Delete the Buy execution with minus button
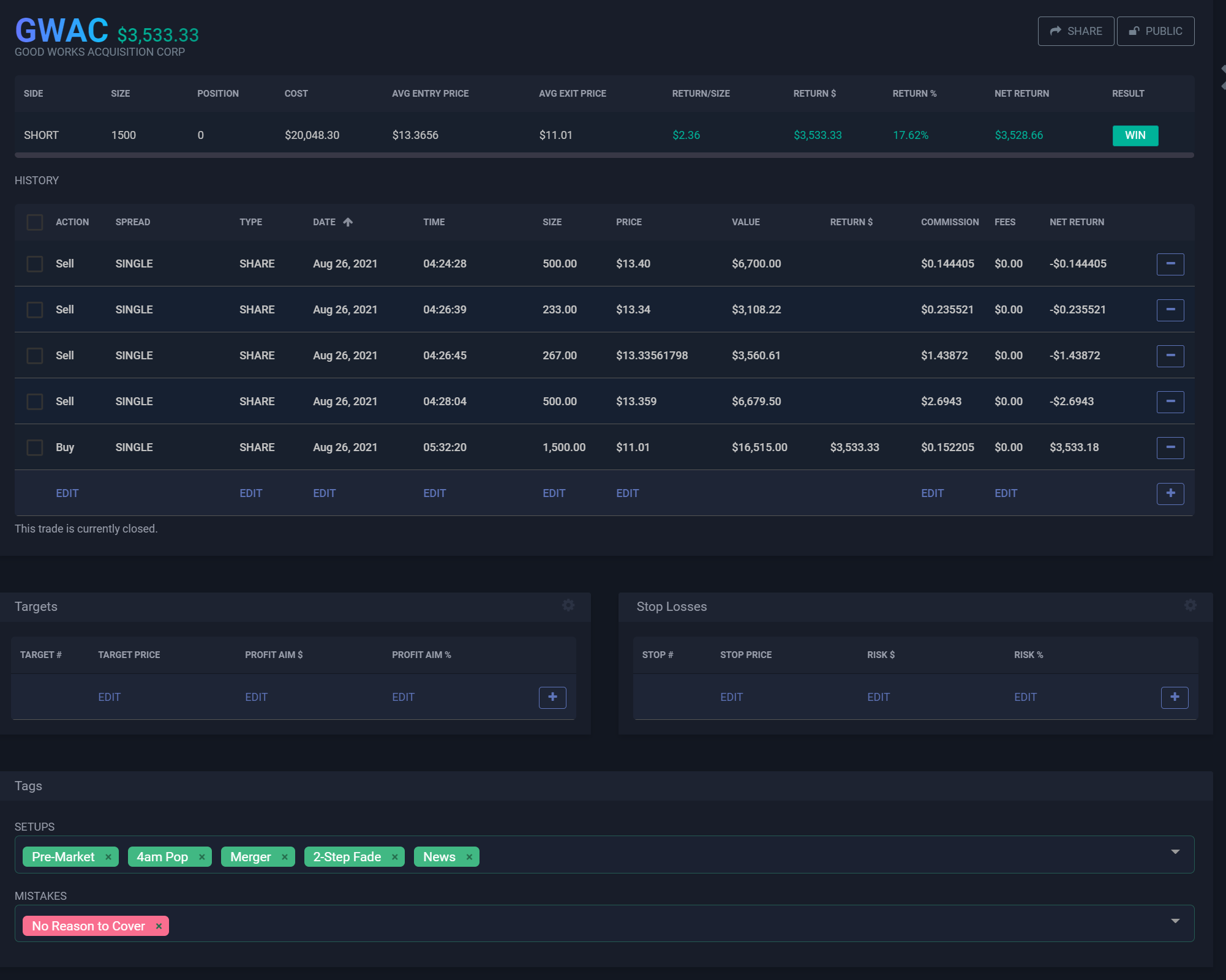This screenshot has height=980, width=1226. 1170,447
